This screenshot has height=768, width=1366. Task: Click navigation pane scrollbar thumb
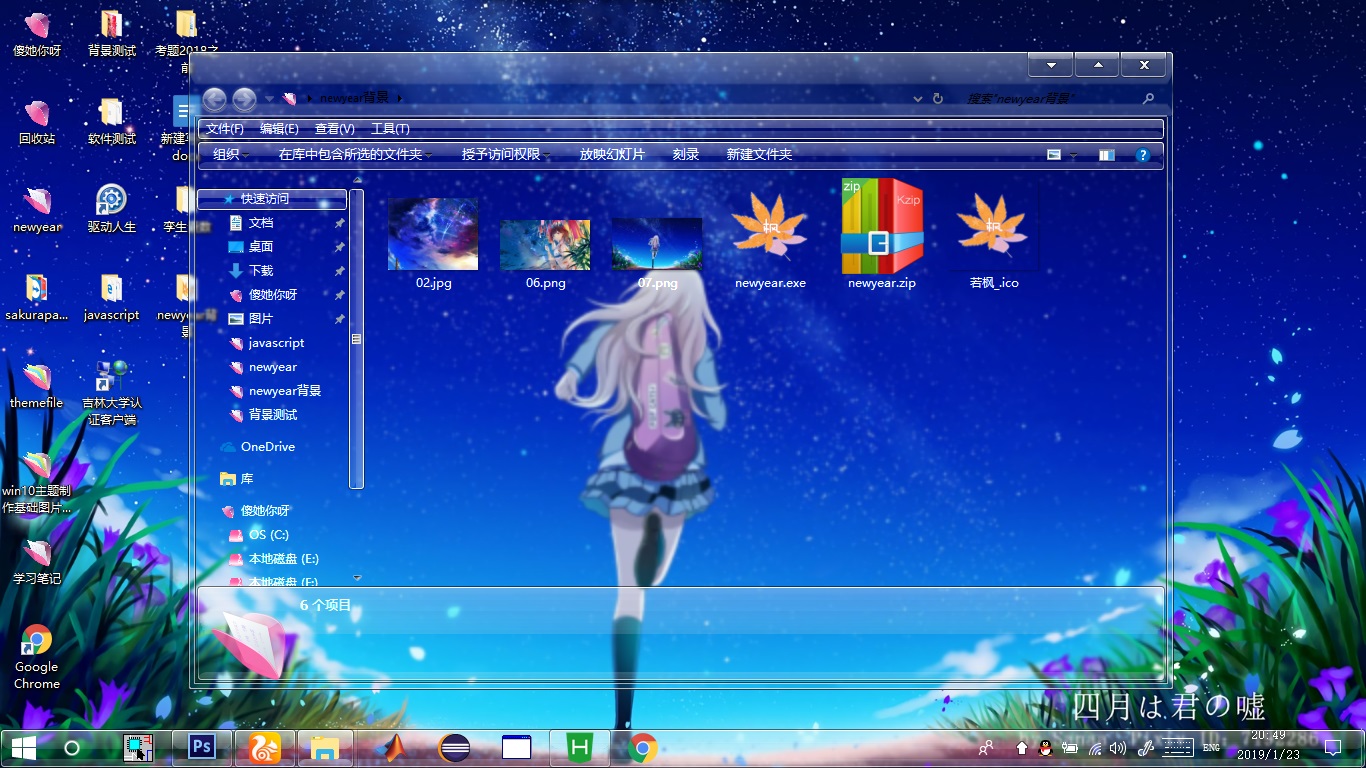[x=356, y=339]
